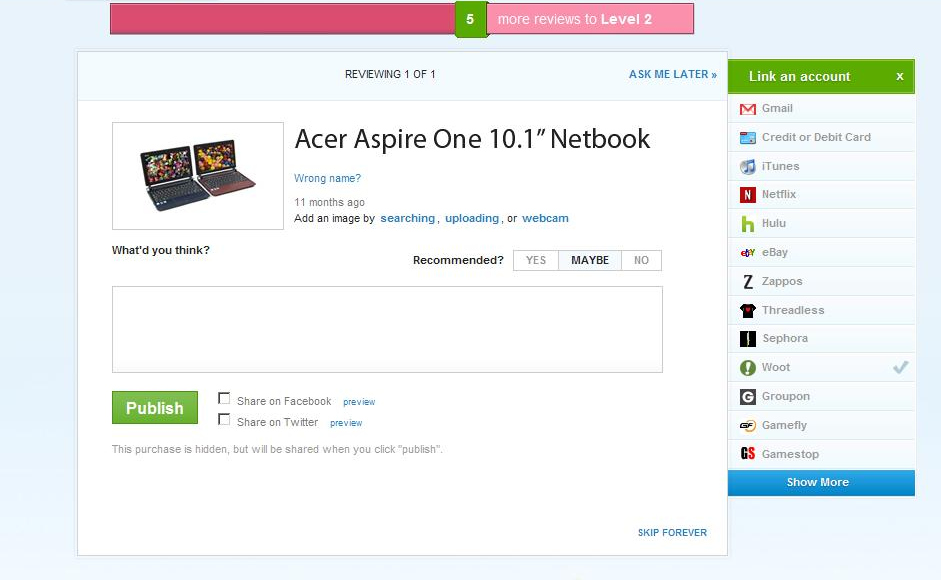The height and width of the screenshot is (580, 941).
Task: Select Hulu account label
Action: tap(774, 223)
